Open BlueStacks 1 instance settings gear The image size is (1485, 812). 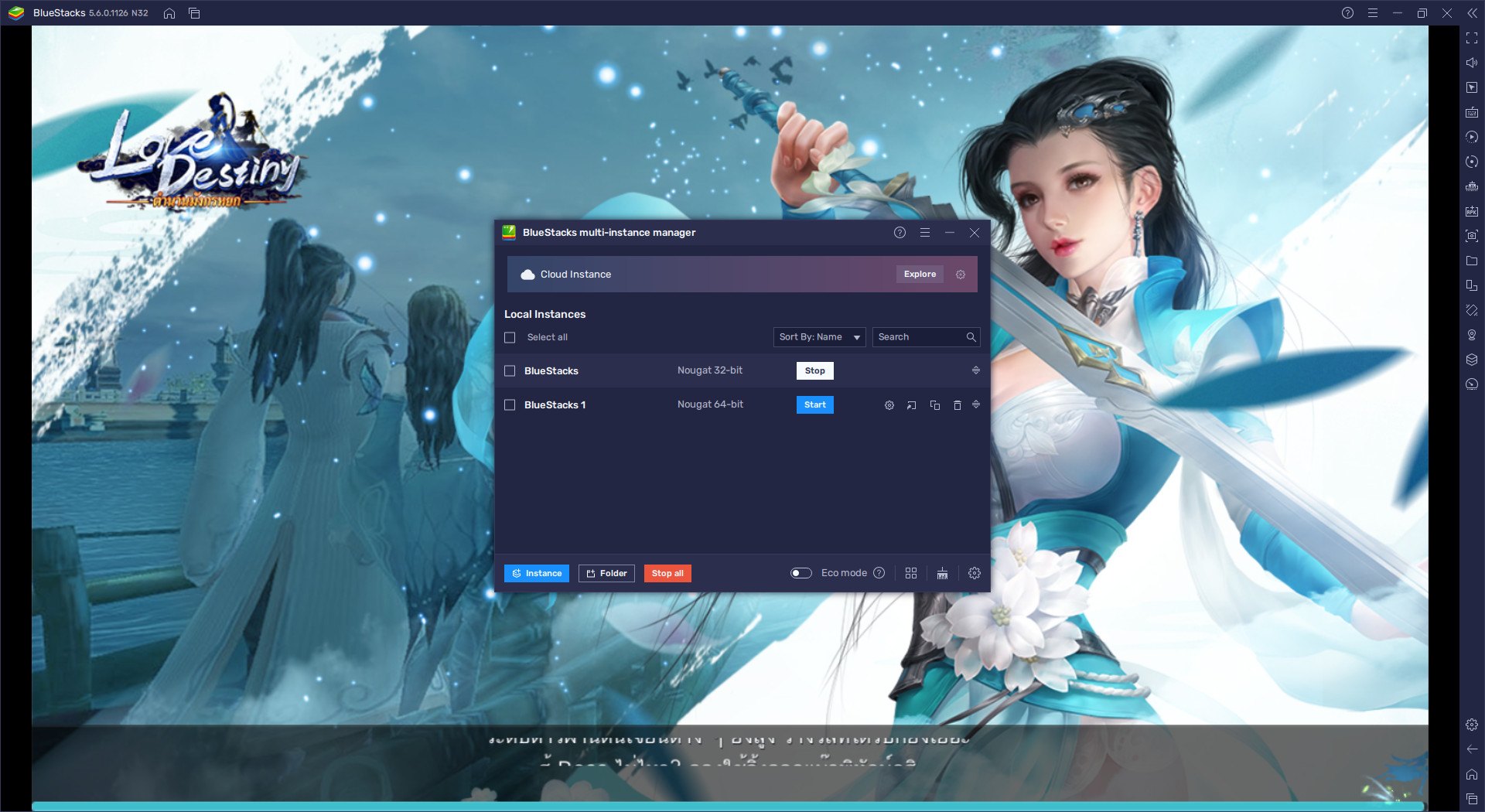click(x=889, y=405)
